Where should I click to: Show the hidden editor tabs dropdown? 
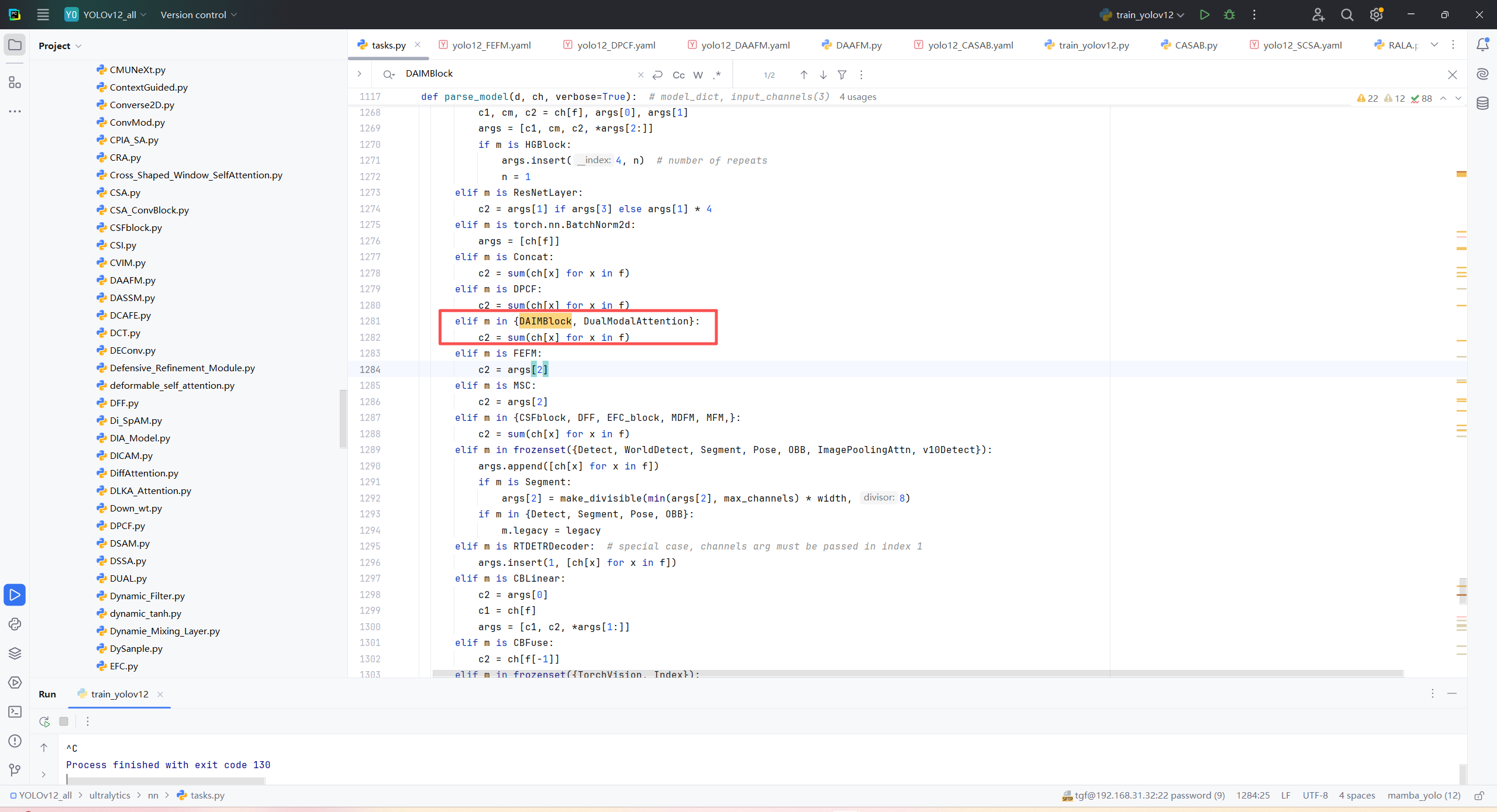click(x=1434, y=45)
